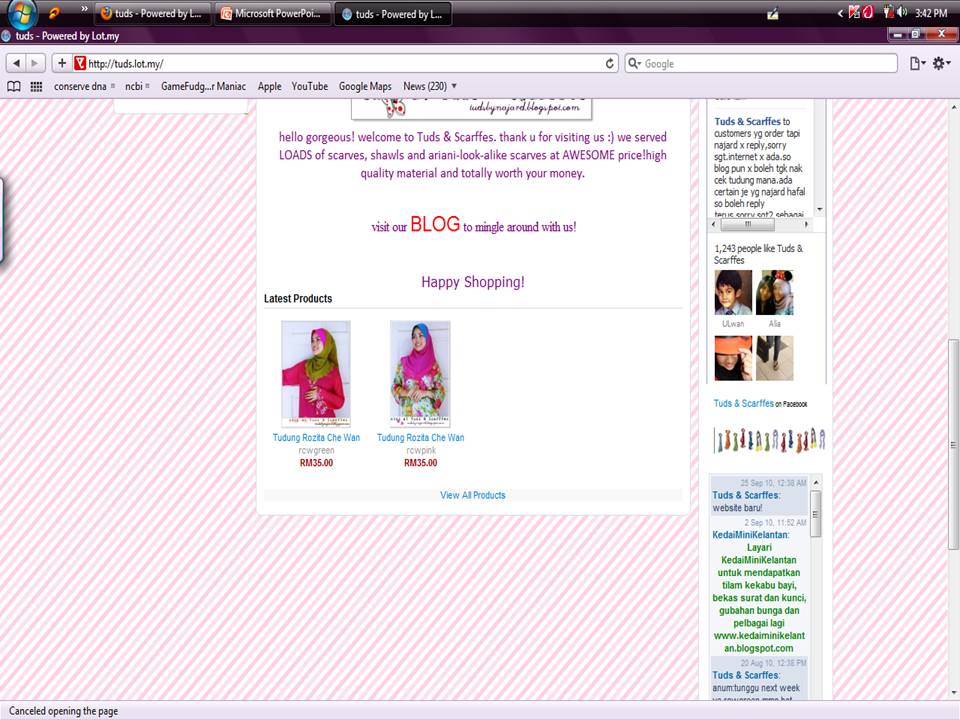
Task: Click the site favicon in address bar
Action: click(80, 63)
